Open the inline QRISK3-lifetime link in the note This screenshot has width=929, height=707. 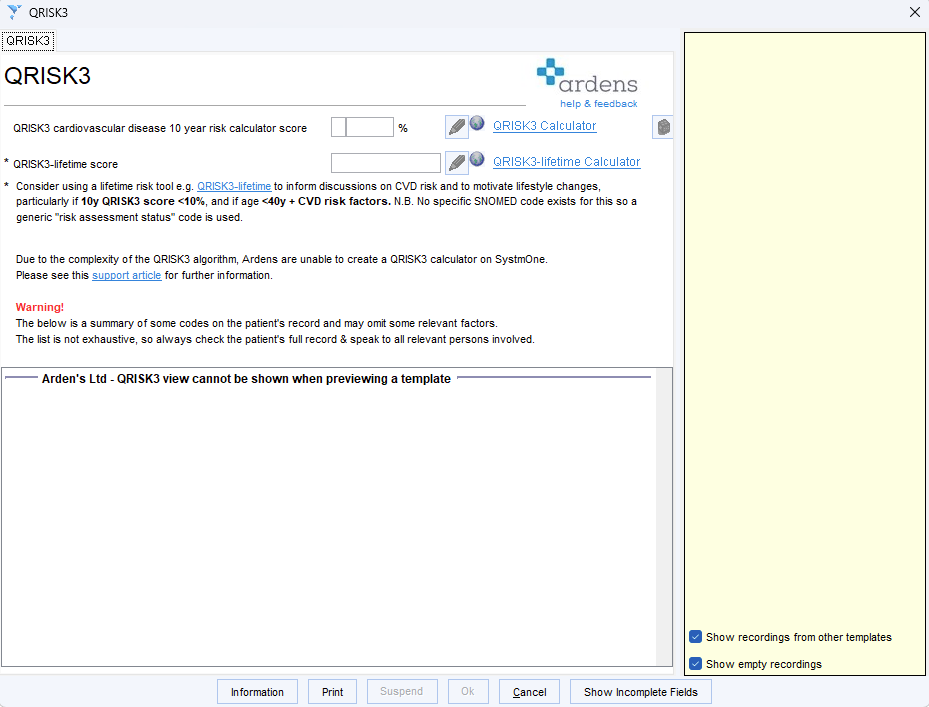234,186
